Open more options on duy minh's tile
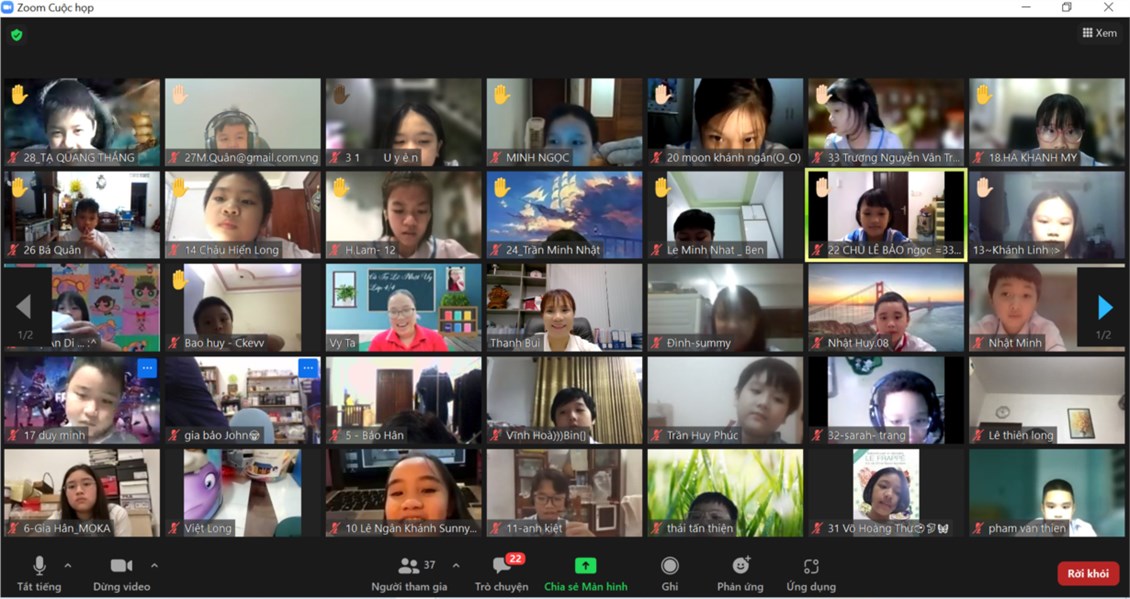This screenshot has width=1130, height=599. click(147, 368)
